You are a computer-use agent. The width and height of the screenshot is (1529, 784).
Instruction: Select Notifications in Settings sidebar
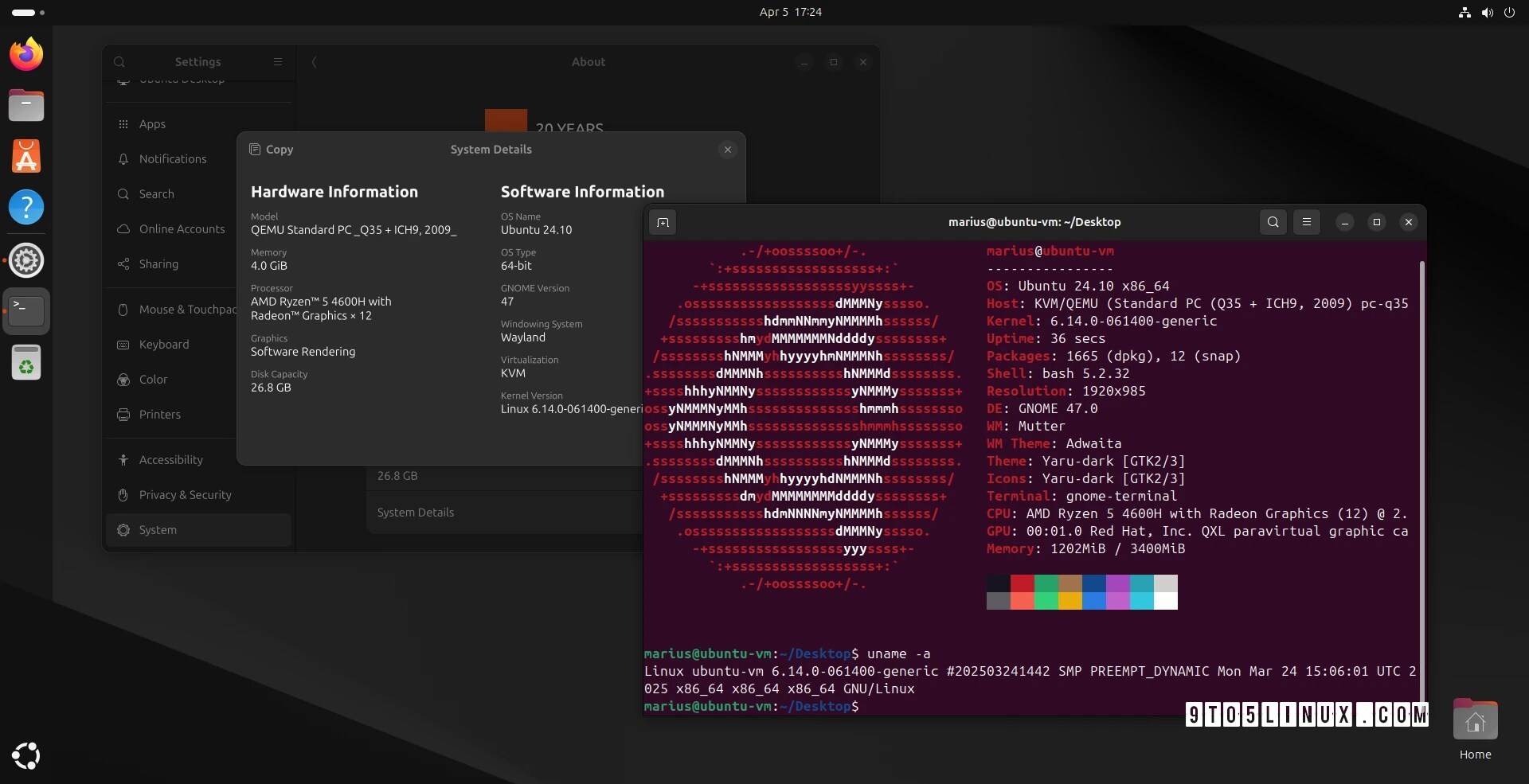(172, 159)
